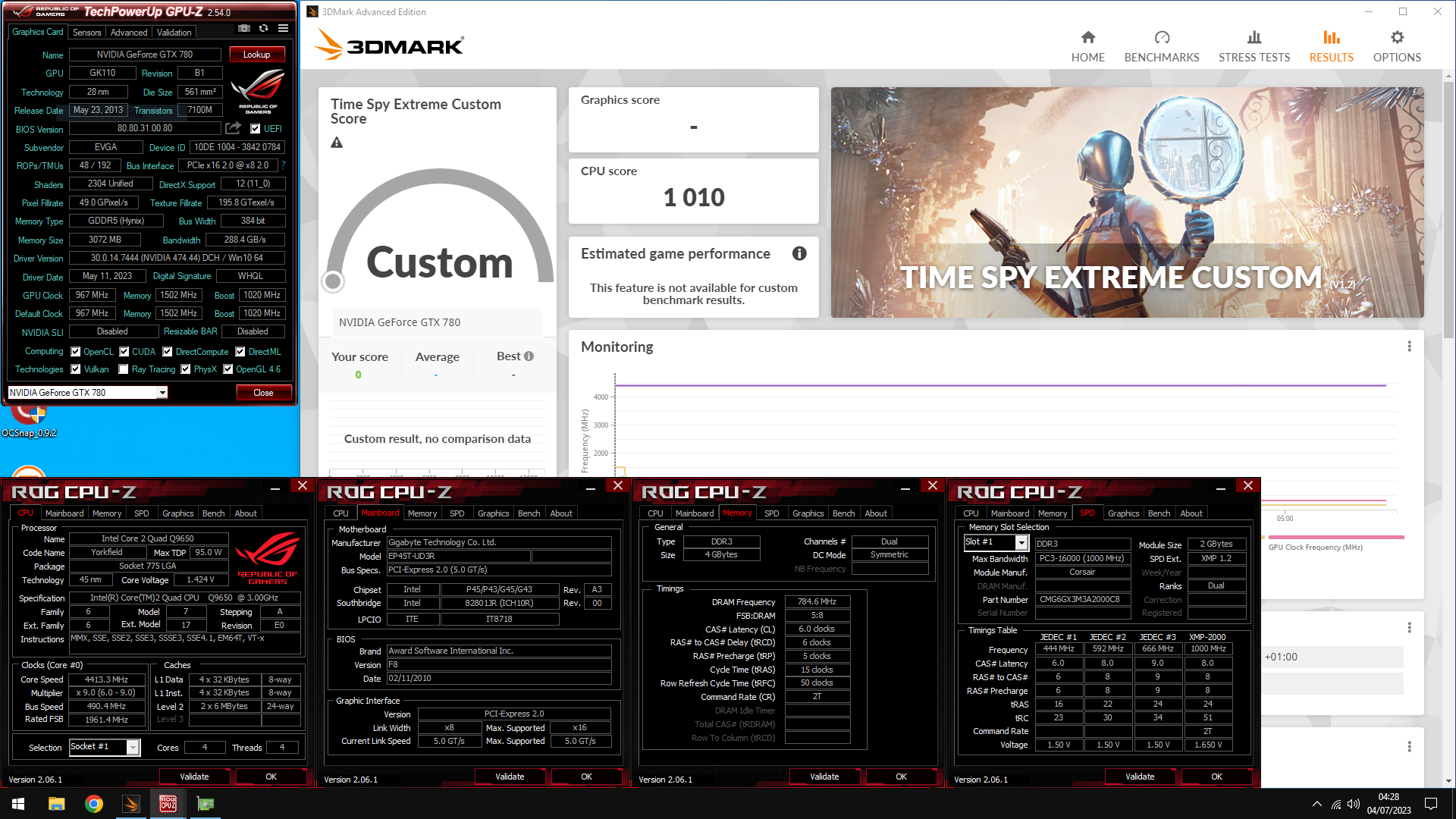This screenshot has height=819, width=1456.
Task: Click info icon beside Estimated game performance
Action: pos(799,254)
